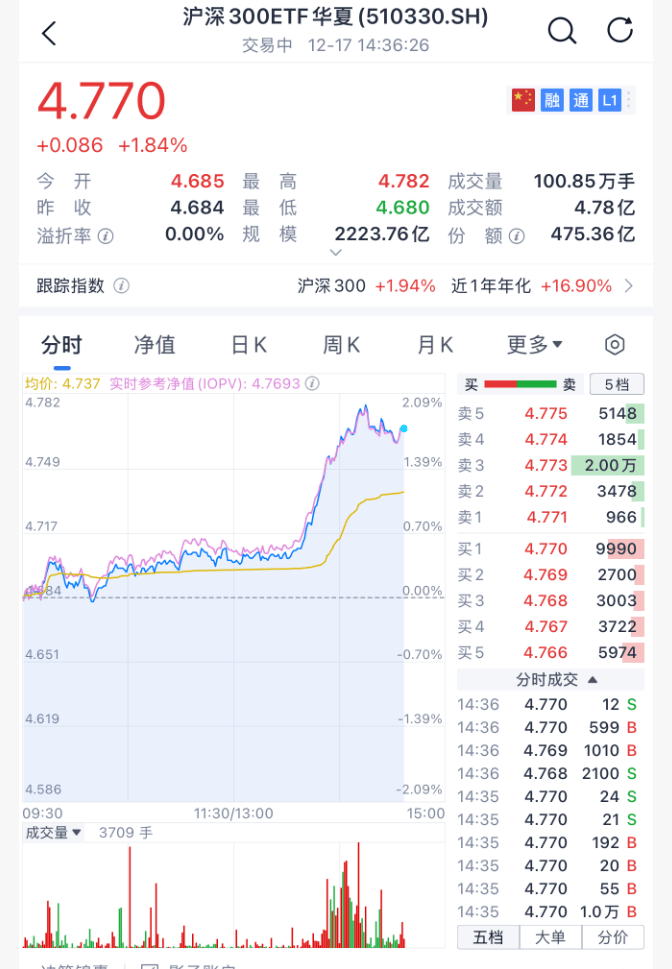Open the 沪深300 tracked index link
The height and width of the screenshot is (969, 672).
click(331, 286)
